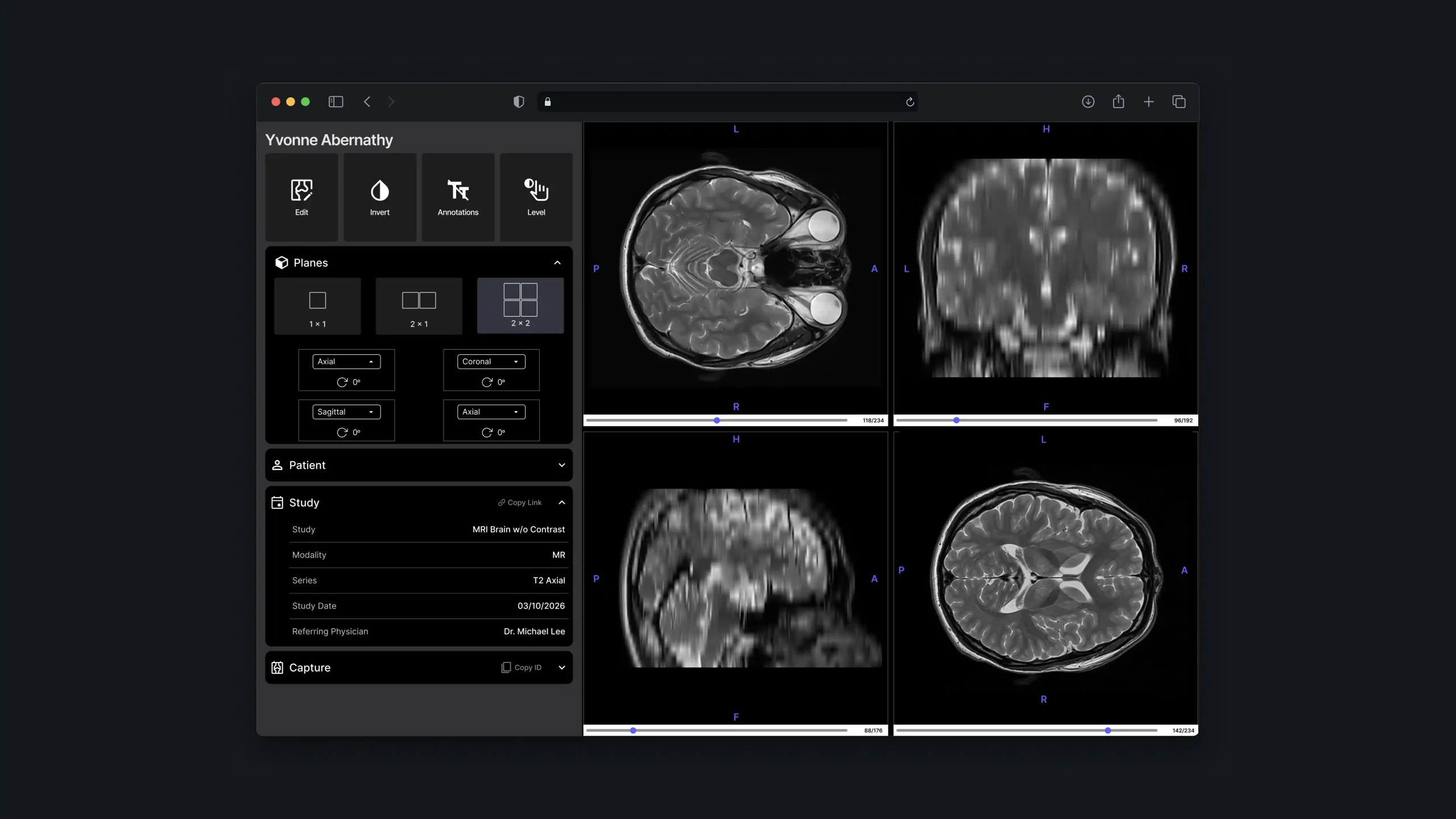Toggle the Invert image tool
The image size is (1456, 819).
tap(380, 197)
